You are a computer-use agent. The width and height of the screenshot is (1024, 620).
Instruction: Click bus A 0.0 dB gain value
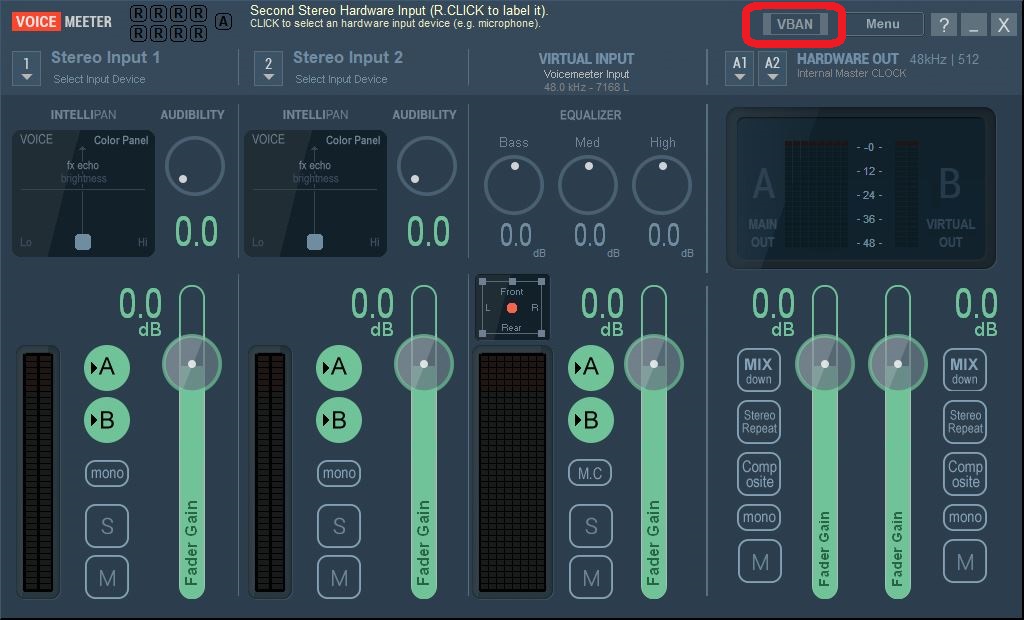pos(774,312)
